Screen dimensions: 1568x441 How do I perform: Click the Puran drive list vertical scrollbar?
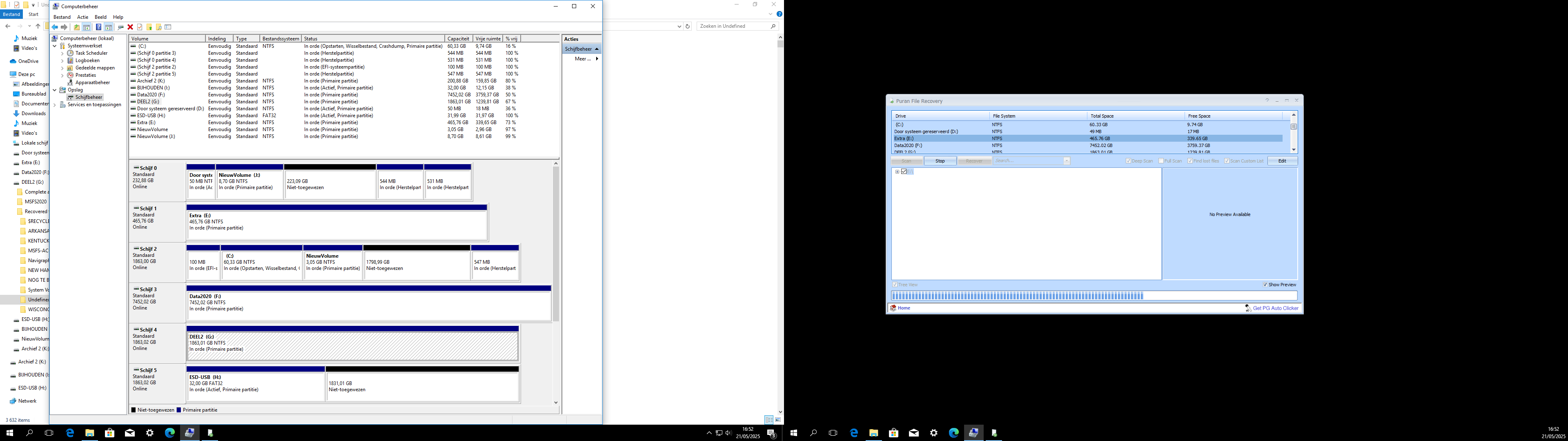click(x=1294, y=132)
